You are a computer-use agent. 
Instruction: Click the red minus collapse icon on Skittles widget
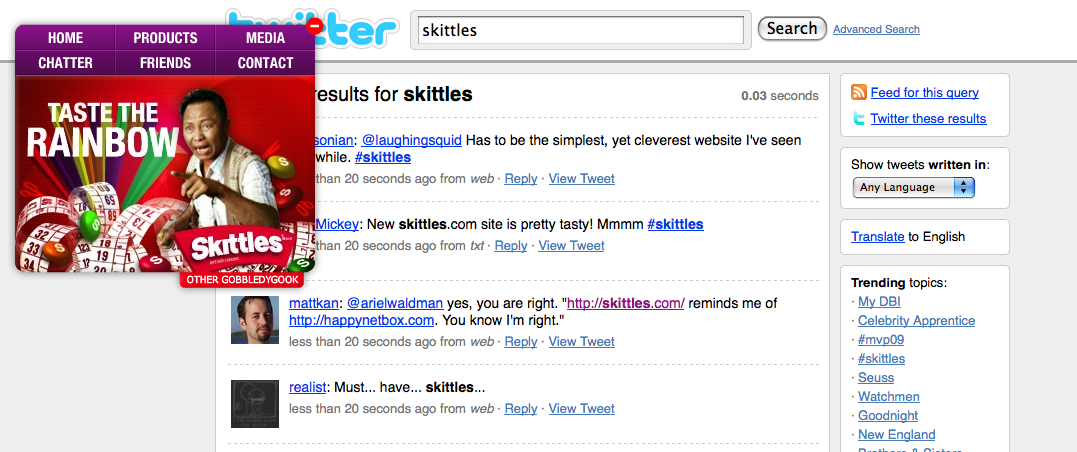click(x=314, y=27)
